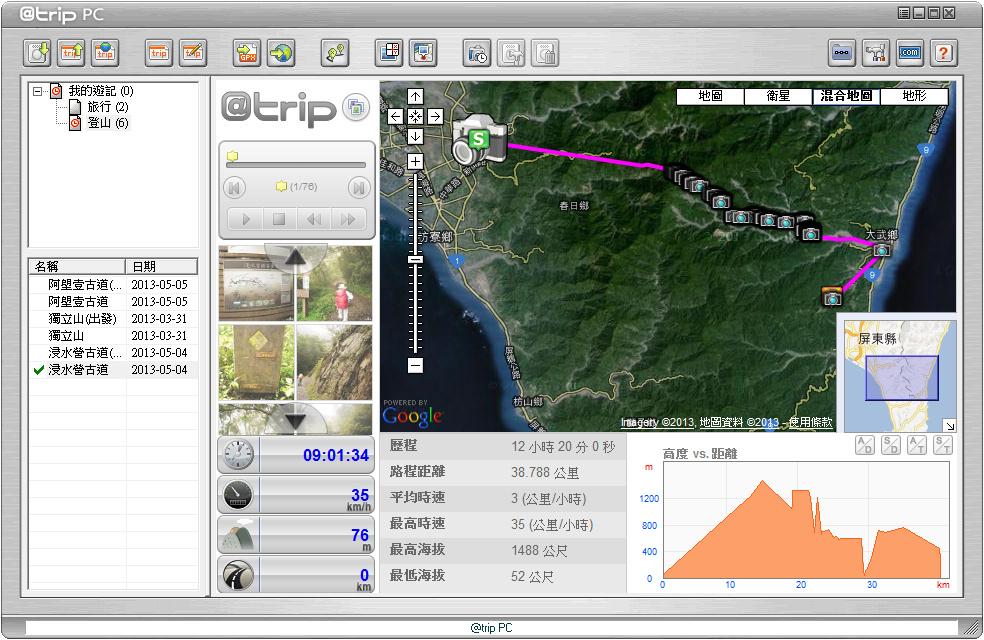Open the trail map sign photo thumbnail
Screen dimensions: 984x640
coord(257,283)
